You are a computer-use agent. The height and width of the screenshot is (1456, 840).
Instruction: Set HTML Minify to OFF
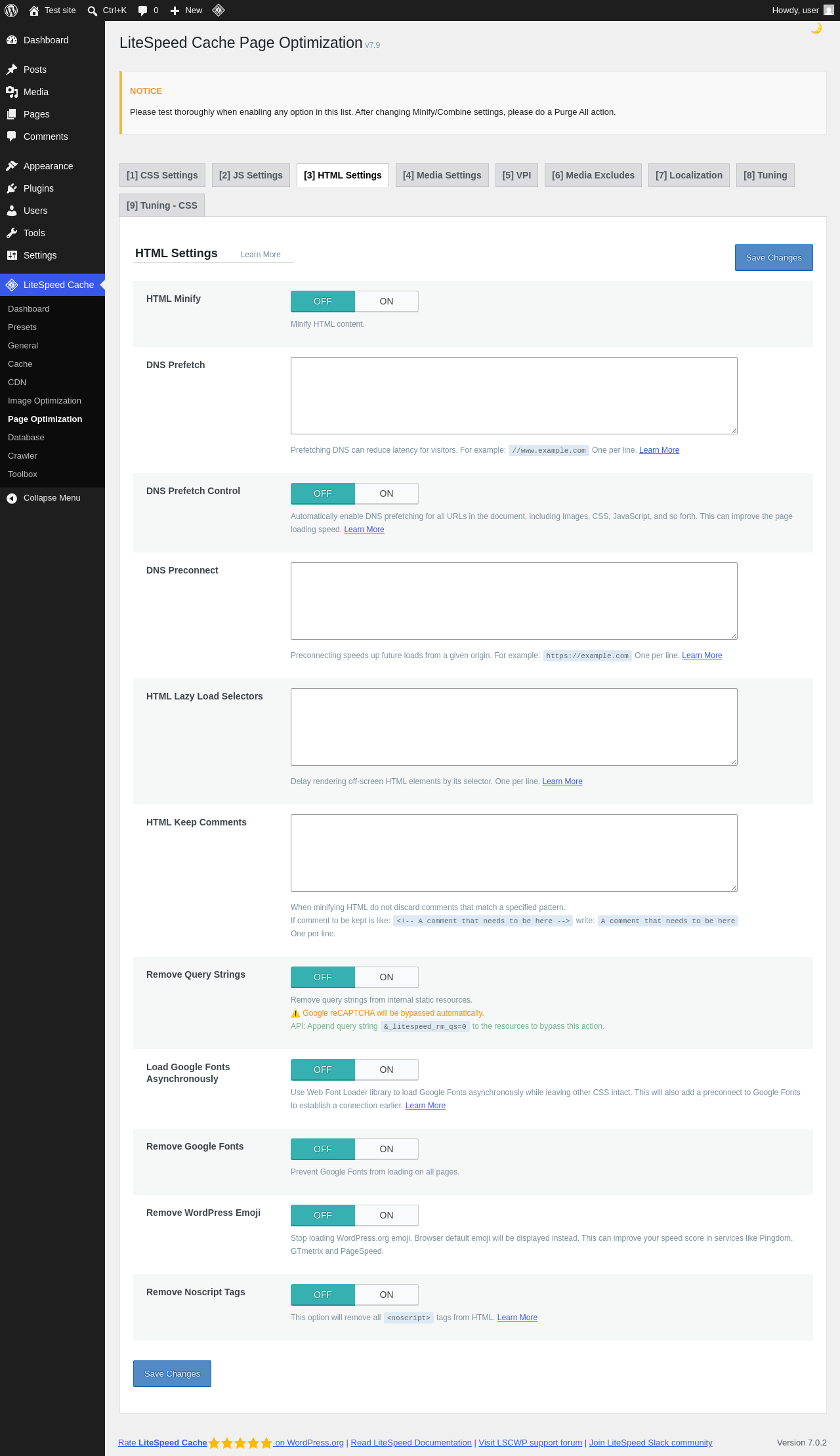pos(323,301)
